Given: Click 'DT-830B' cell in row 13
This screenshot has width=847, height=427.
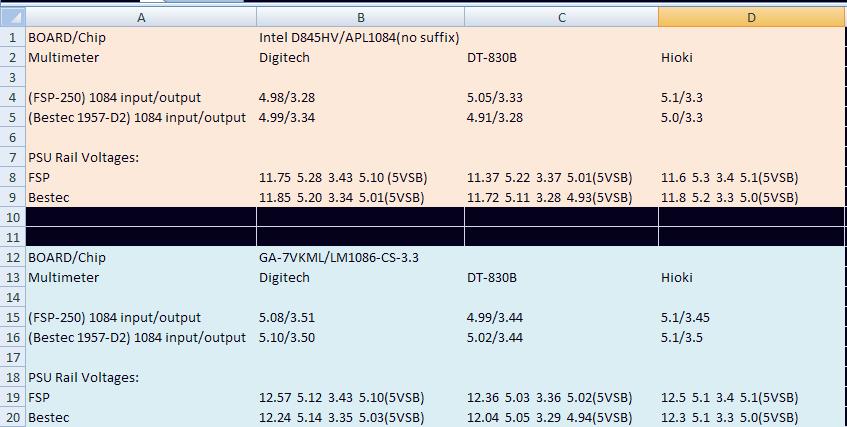Looking at the screenshot, I should click(x=561, y=277).
